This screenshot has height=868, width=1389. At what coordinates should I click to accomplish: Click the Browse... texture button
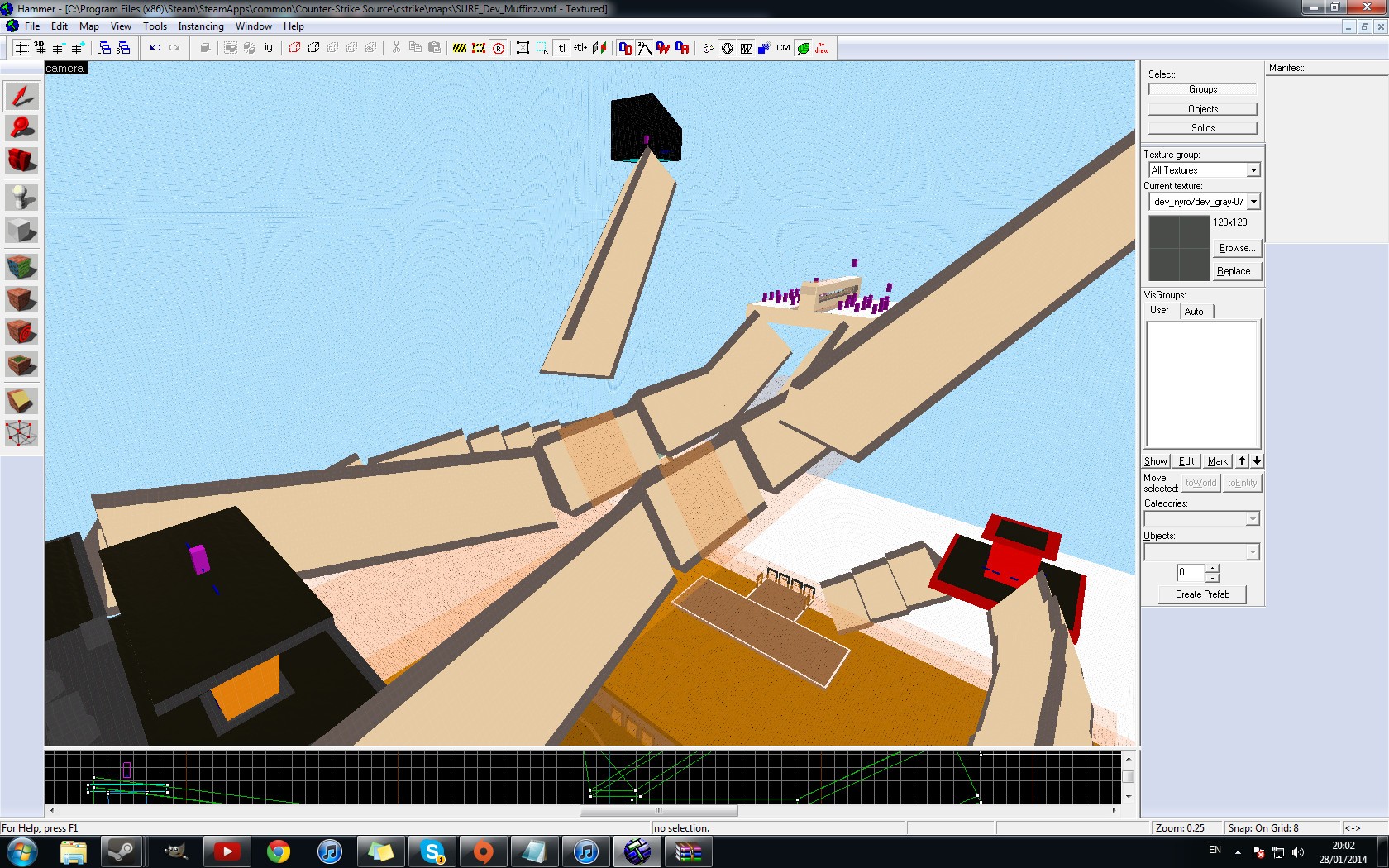click(x=1236, y=248)
